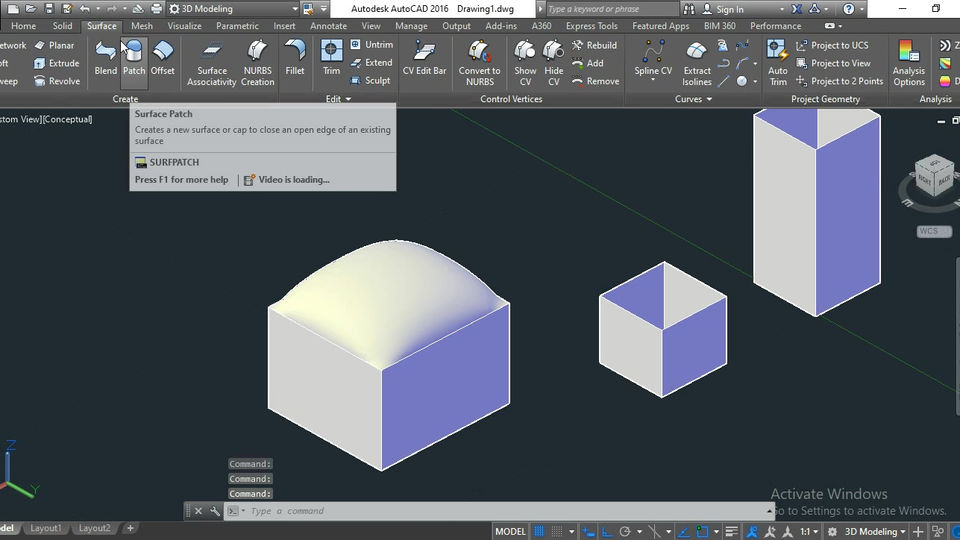Toggle dynamic input in status bar
Screen dimensions: 960x540
tap(588, 531)
